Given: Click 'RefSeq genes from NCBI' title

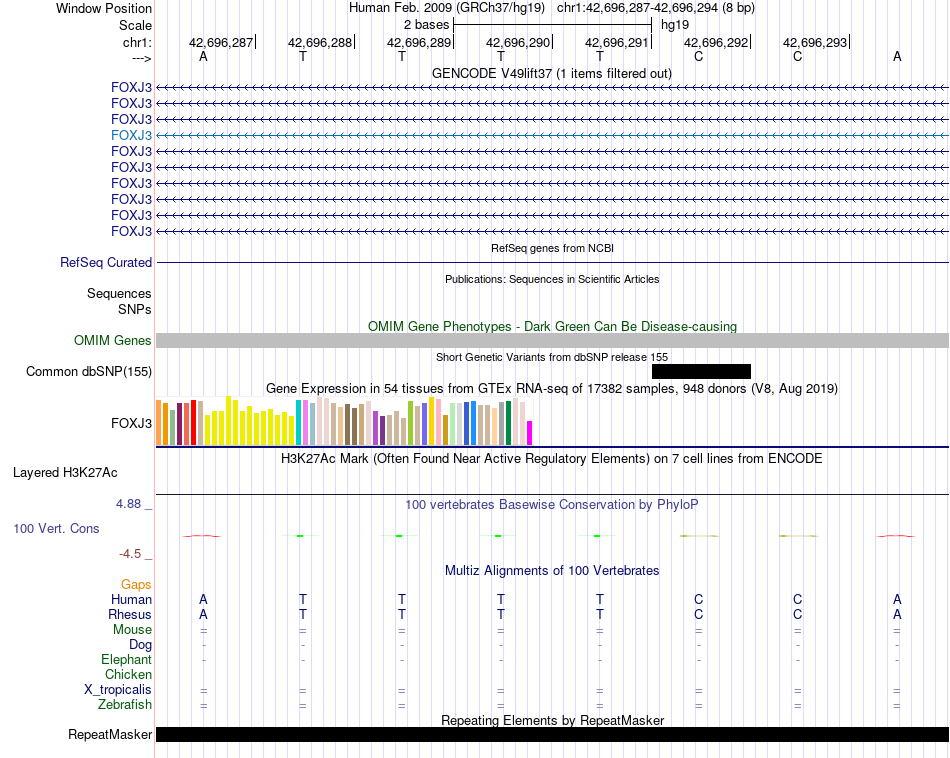Looking at the screenshot, I should tap(552, 248).
